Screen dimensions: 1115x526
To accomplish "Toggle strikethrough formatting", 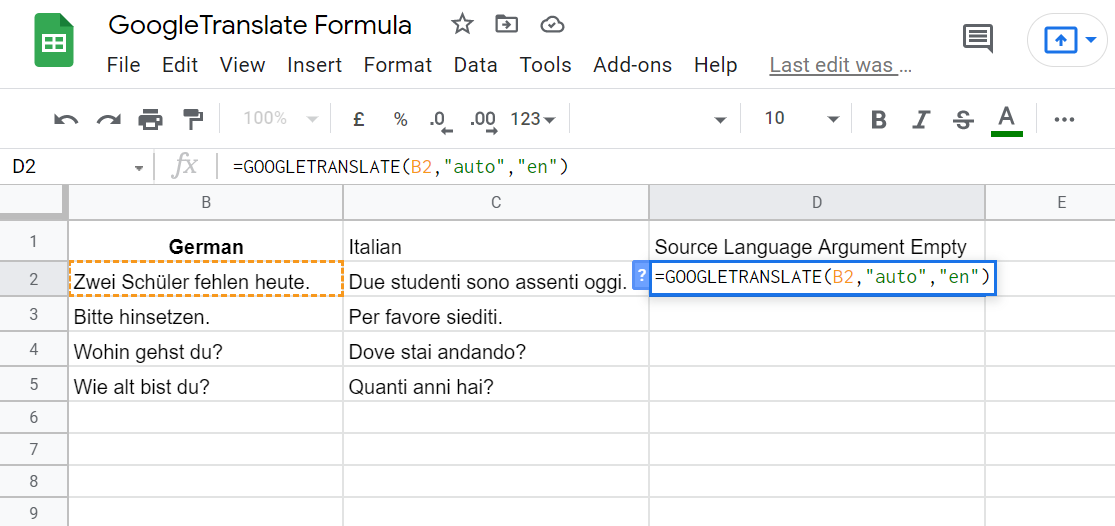I will (x=963, y=120).
